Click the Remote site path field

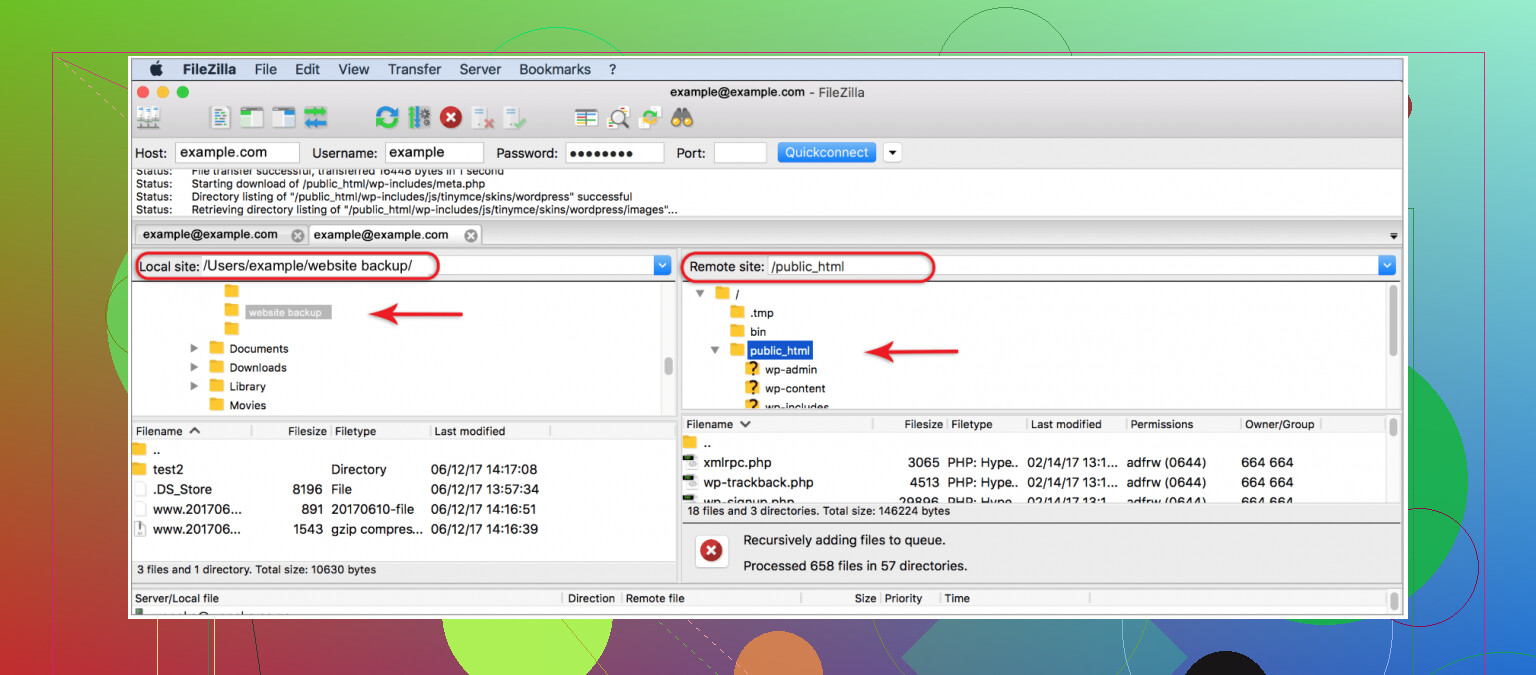(x=1072, y=266)
